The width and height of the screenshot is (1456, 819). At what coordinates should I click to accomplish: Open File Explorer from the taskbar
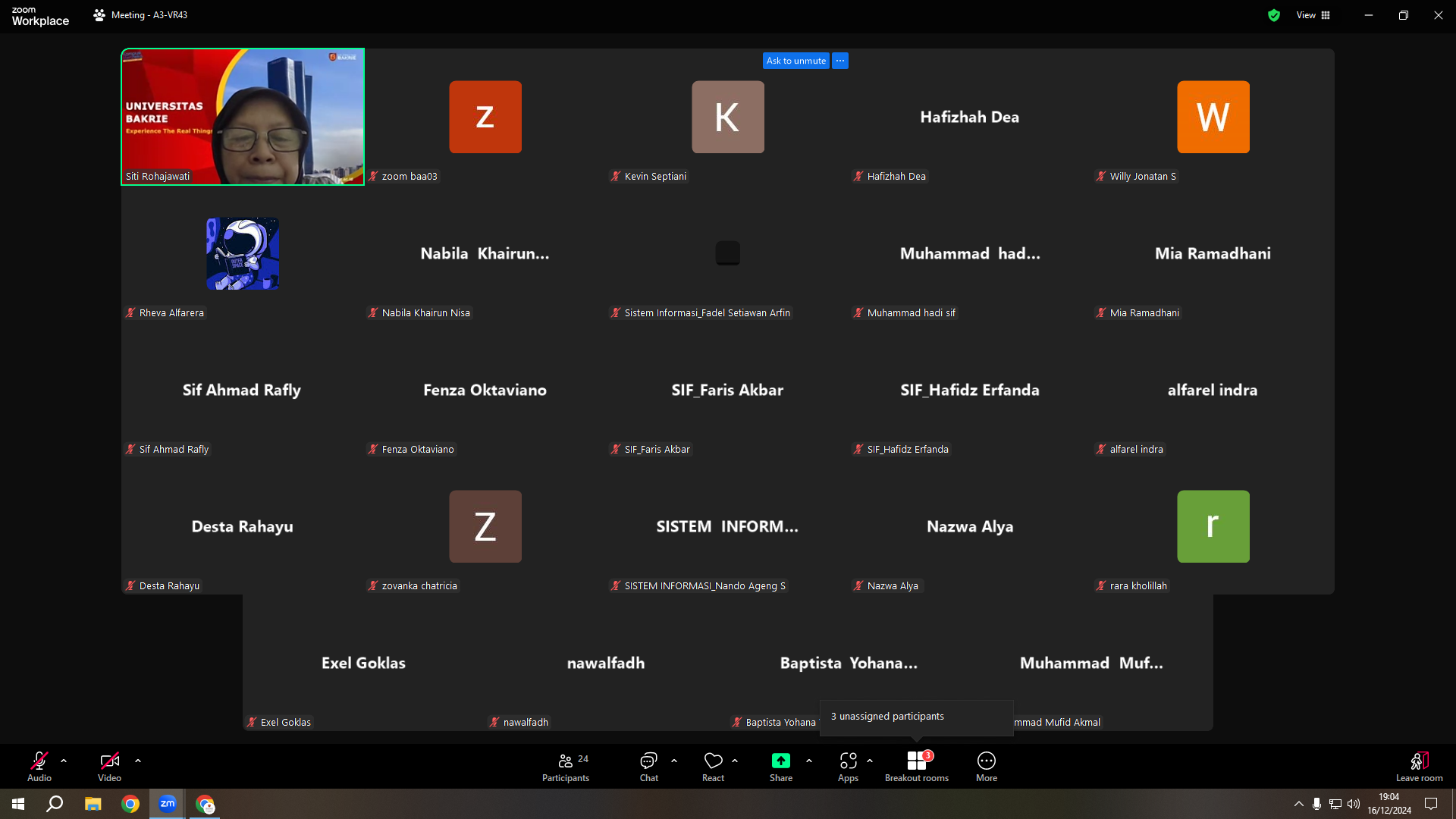(x=93, y=804)
